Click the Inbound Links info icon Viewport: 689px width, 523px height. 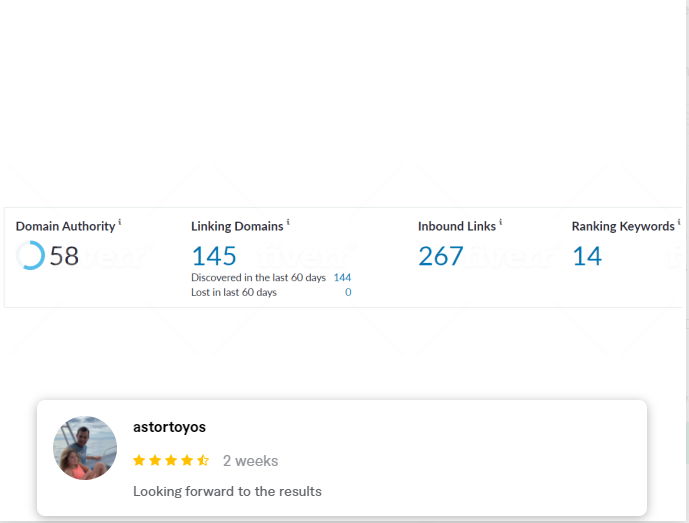[500, 222]
